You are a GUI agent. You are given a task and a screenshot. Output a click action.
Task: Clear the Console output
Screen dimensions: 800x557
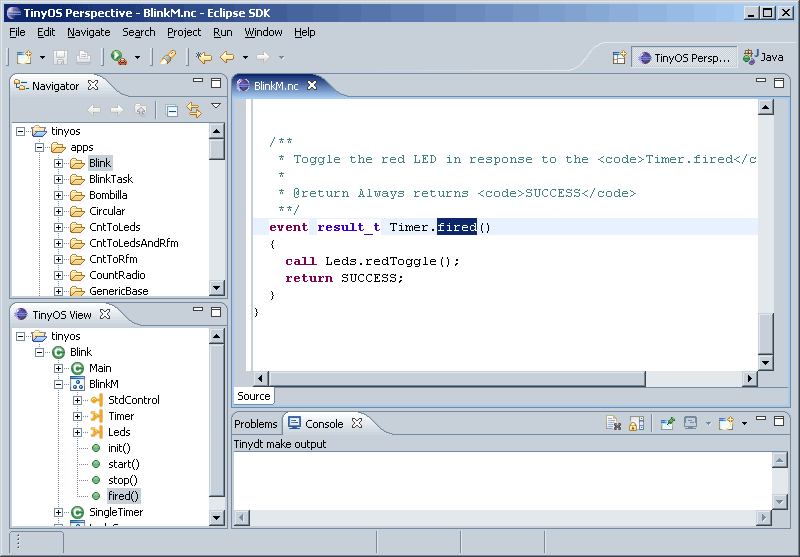(614, 424)
